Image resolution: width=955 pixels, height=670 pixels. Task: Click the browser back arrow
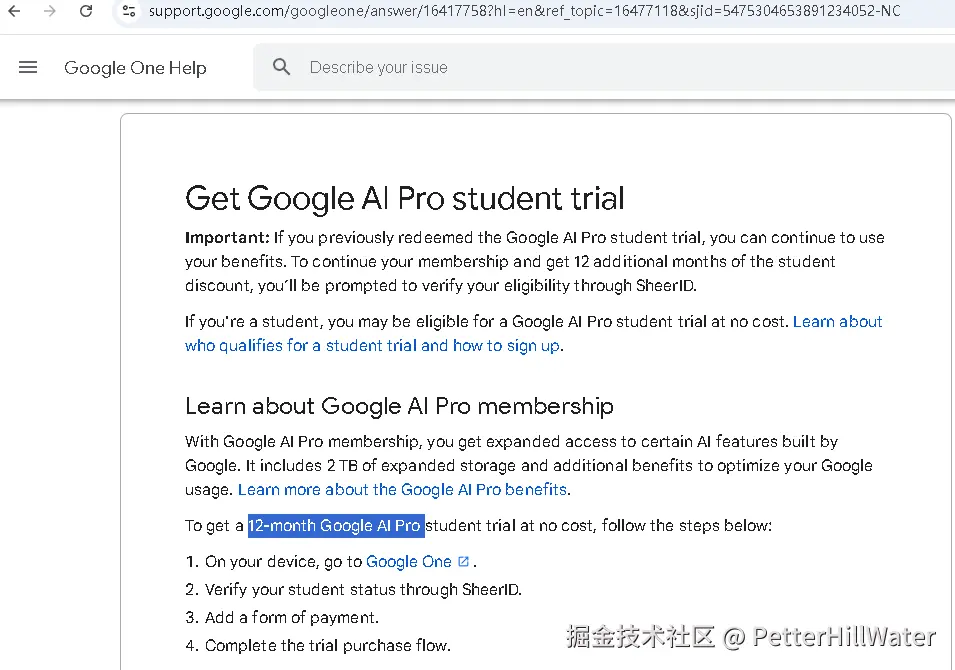[x=14, y=11]
